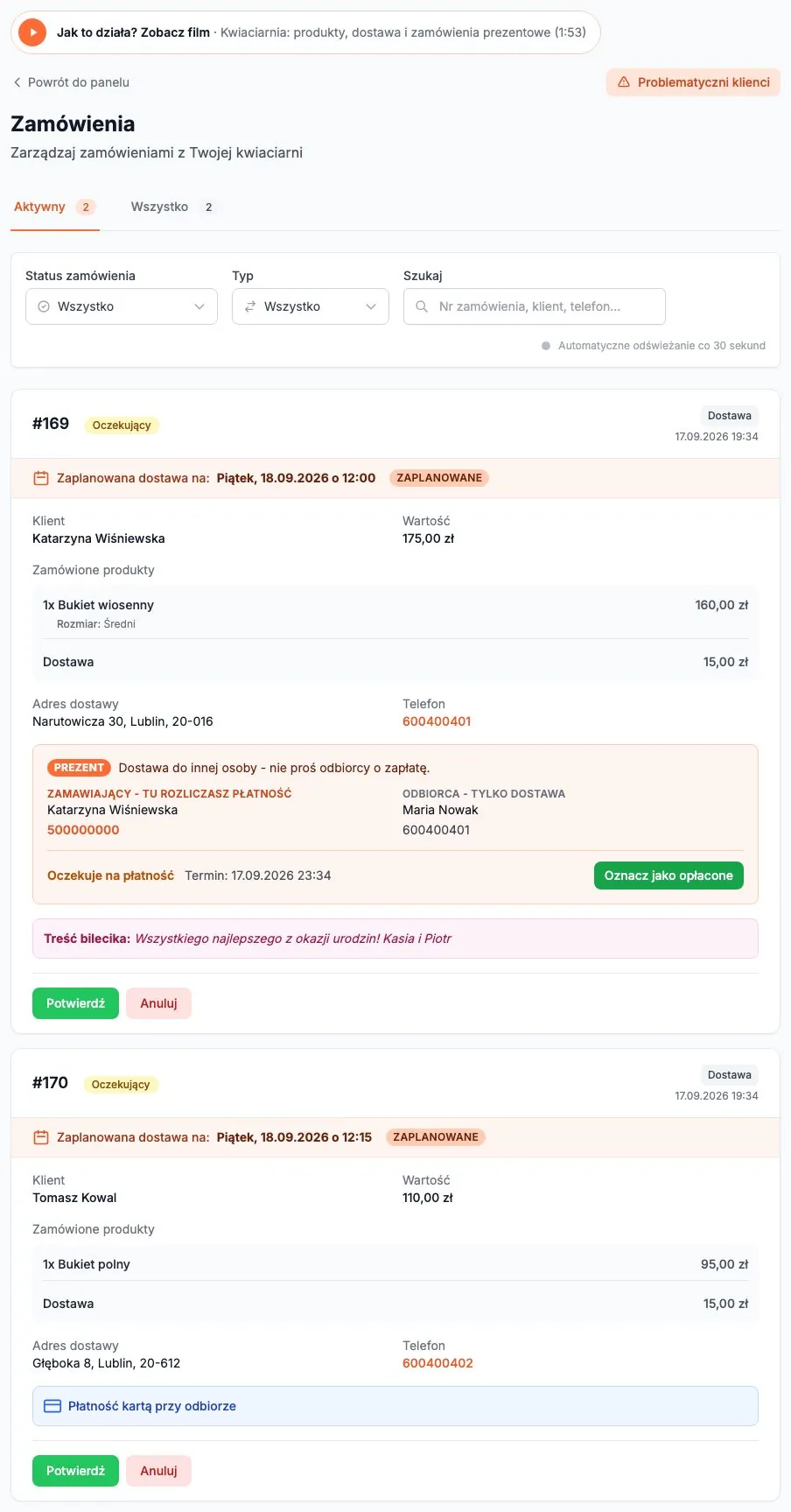Open the Typ dropdown
791x1512 pixels.
coord(311,306)
